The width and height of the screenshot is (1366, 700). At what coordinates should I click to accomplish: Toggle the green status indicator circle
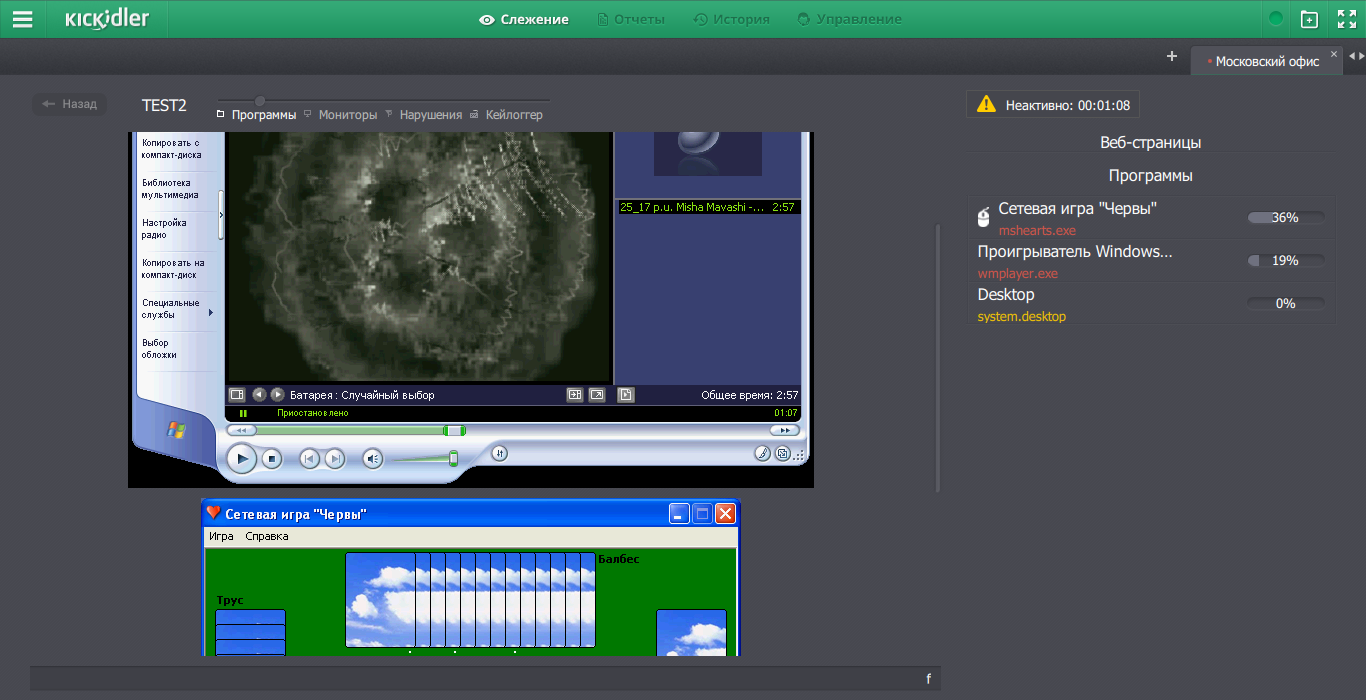pyautogui.click(x=1276, y=19)
